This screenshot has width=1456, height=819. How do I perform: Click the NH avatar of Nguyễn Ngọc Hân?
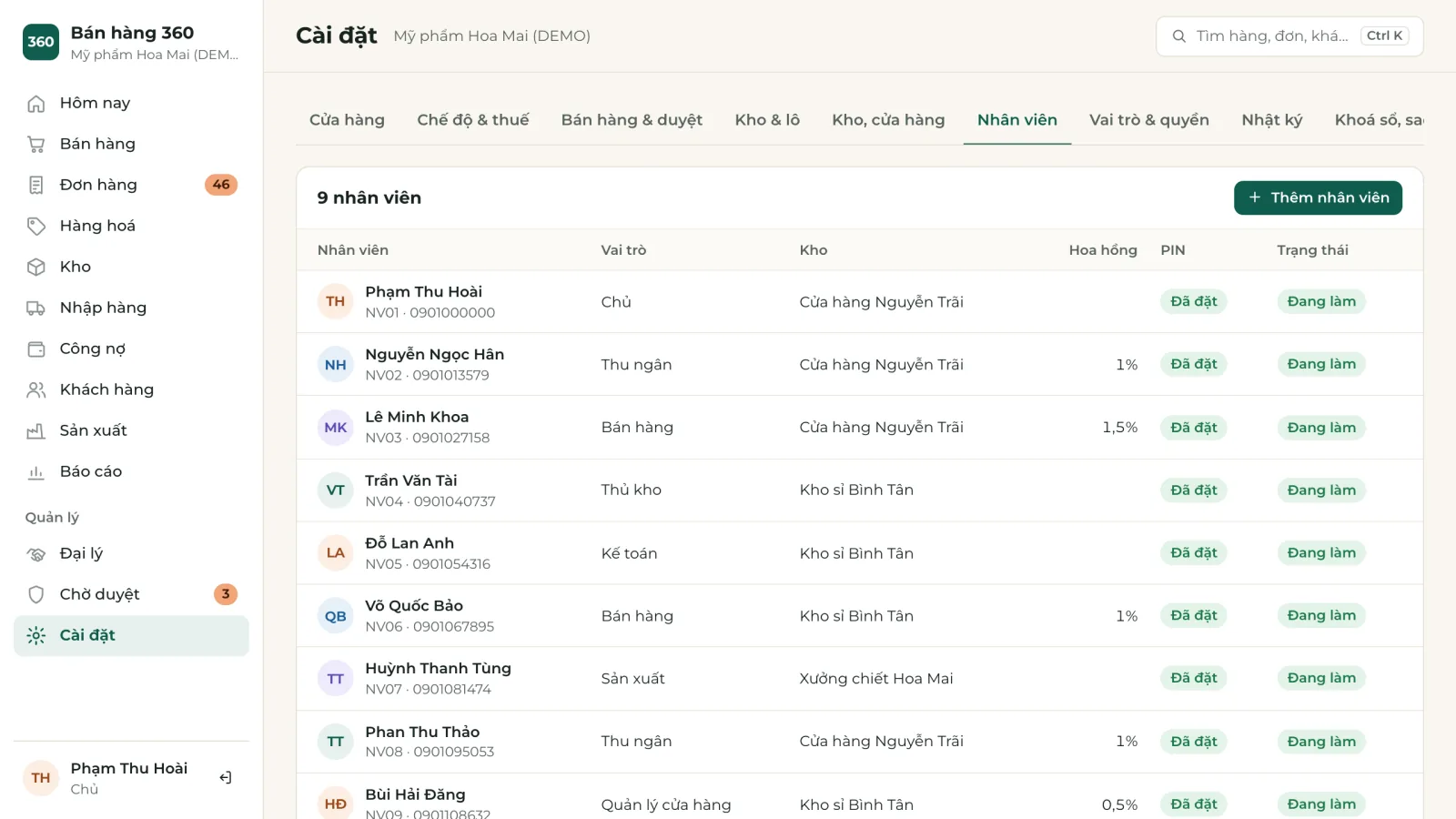click(x=336, y=365)
